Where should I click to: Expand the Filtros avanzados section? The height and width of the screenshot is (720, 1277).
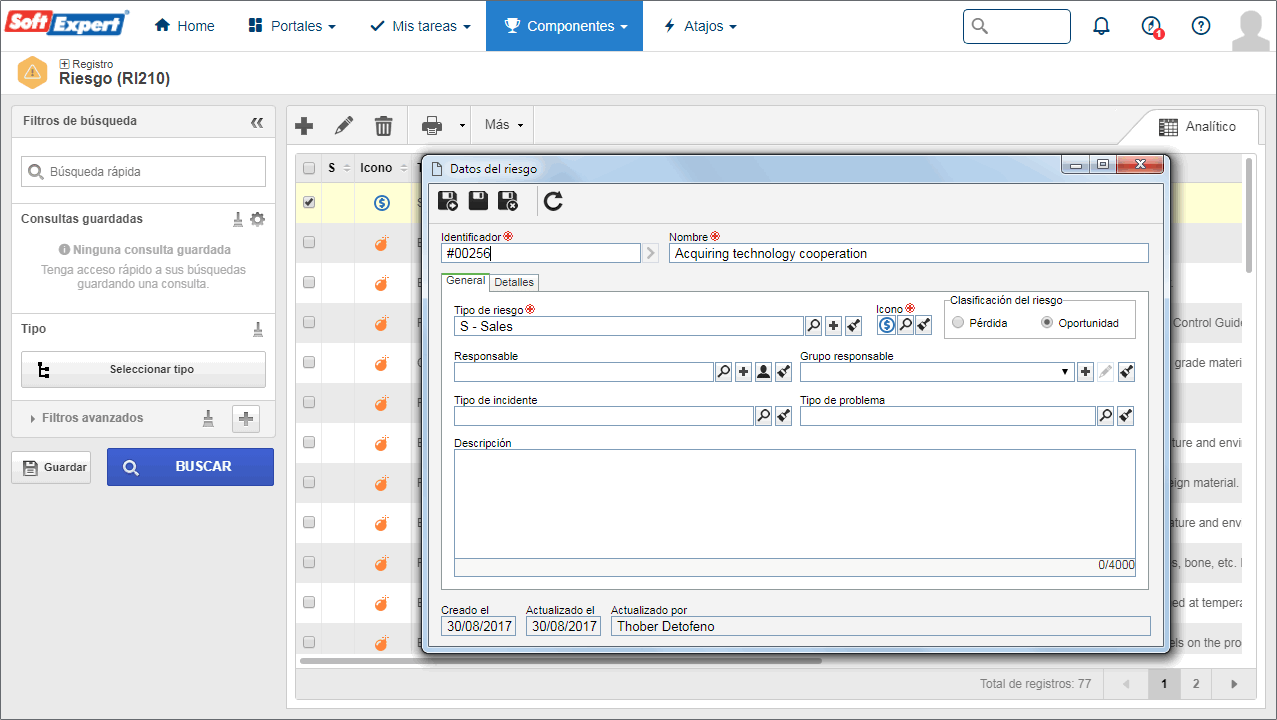[x=87, y=418]
